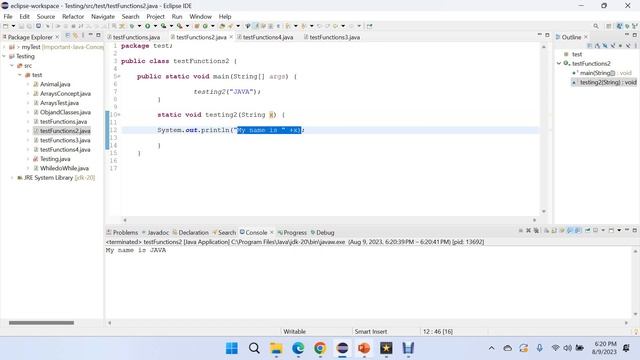Click the Save All toolbar icon
Viewport: 640px width, 360px height.
pos(29,26)
